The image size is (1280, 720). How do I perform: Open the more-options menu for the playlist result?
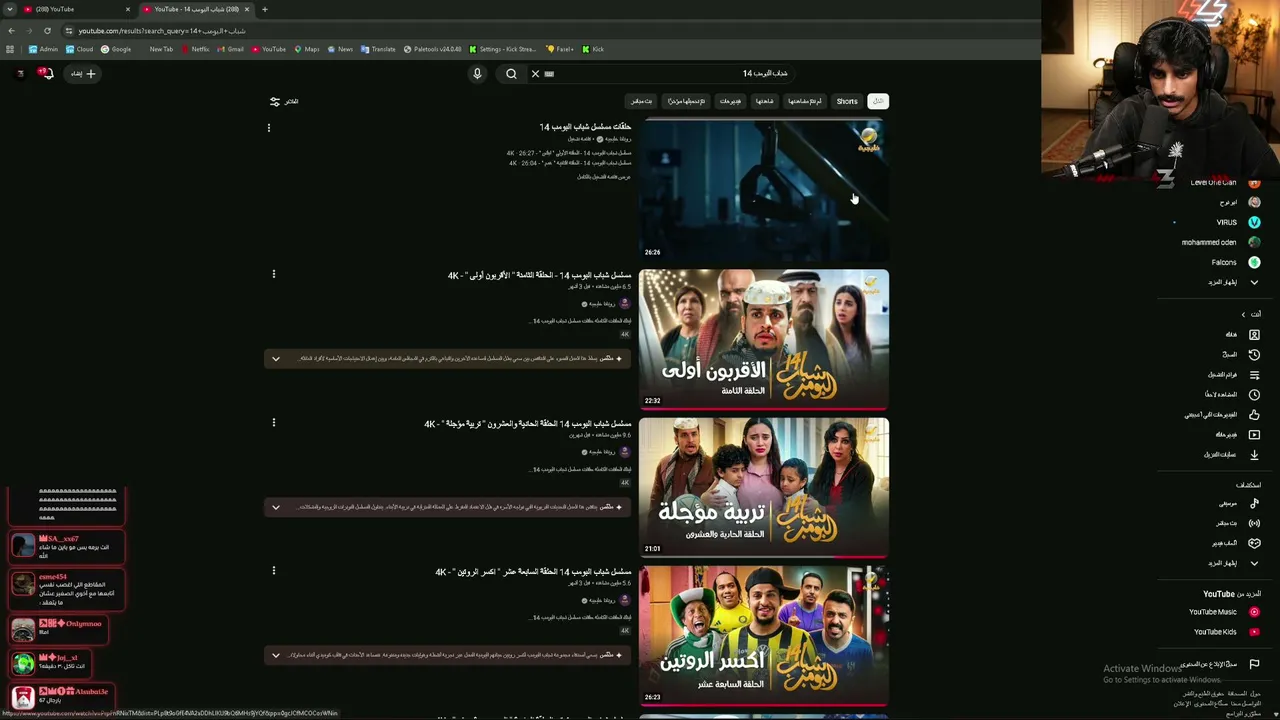268,128
